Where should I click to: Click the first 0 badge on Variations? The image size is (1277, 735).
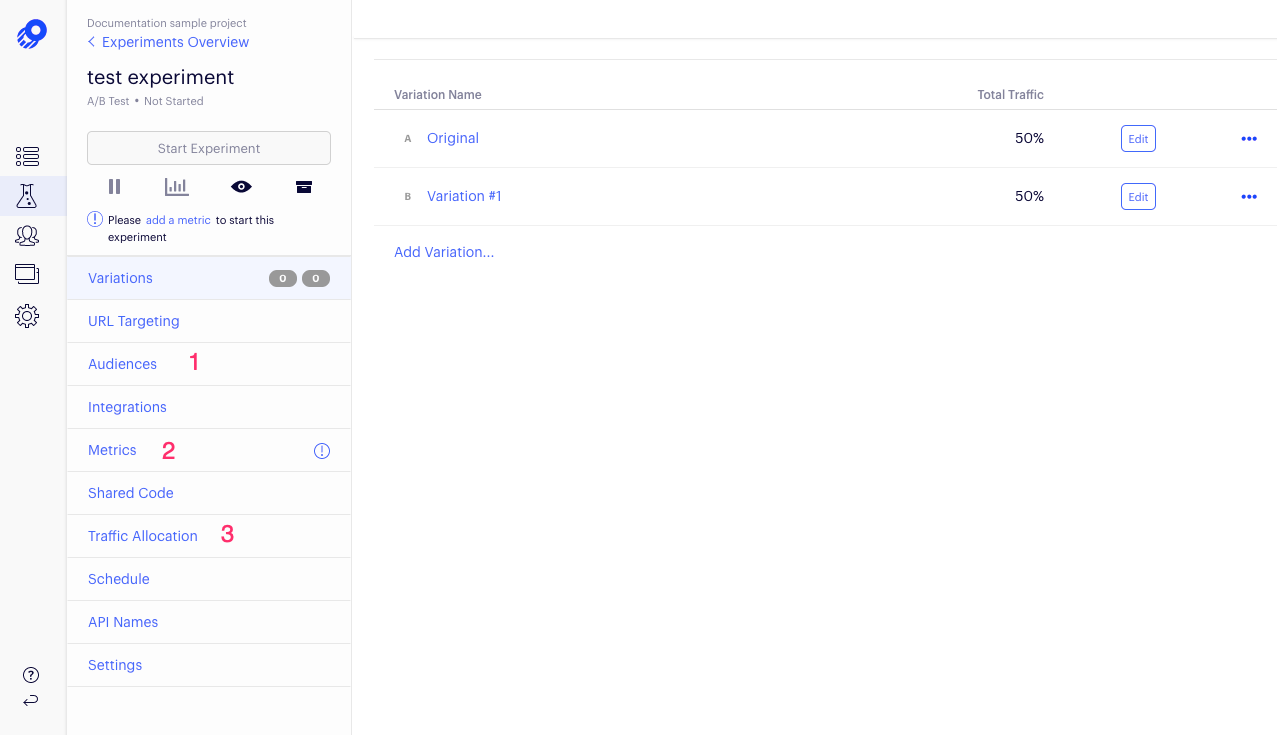click(x=283, y=279)
